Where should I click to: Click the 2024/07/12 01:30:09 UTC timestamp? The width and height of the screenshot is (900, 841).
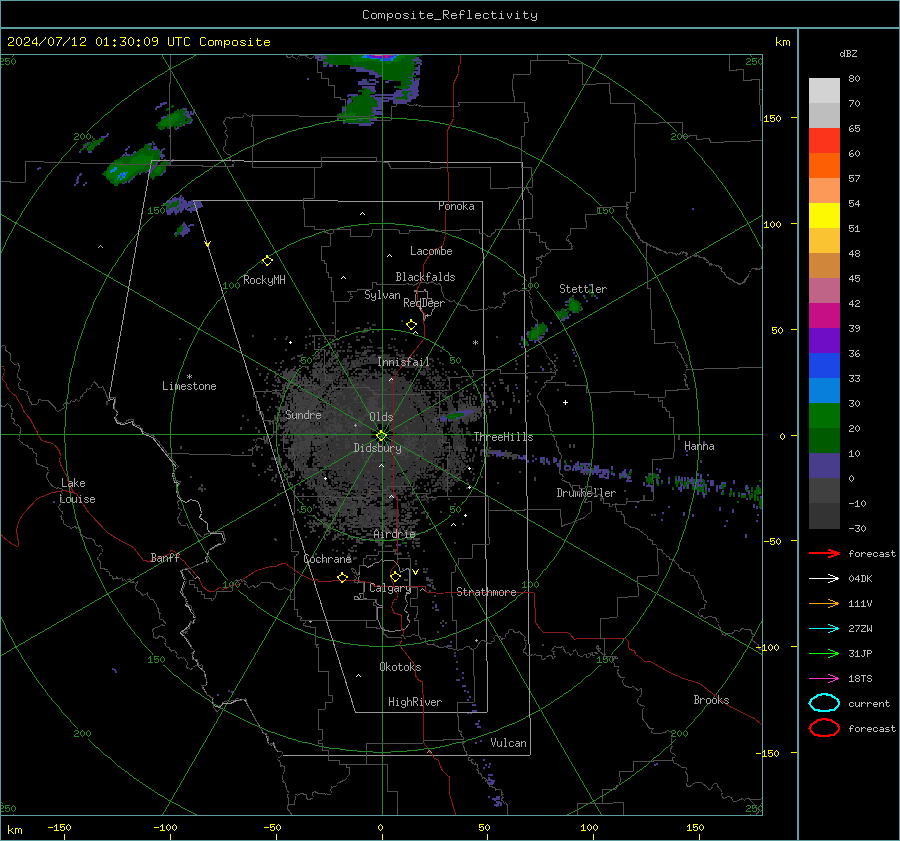pos(99,42)
